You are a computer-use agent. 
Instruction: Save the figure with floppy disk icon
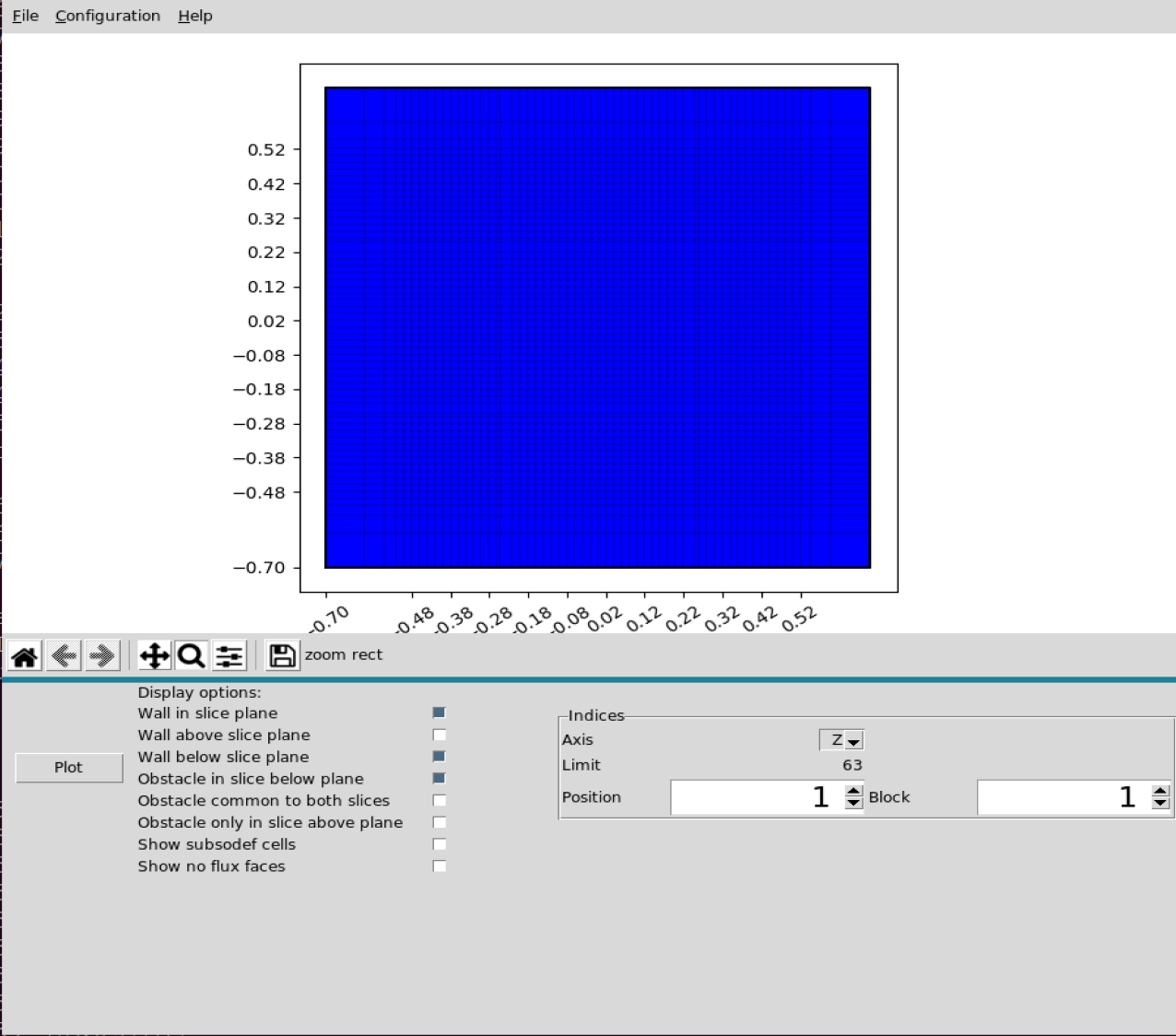pos(281,655)
